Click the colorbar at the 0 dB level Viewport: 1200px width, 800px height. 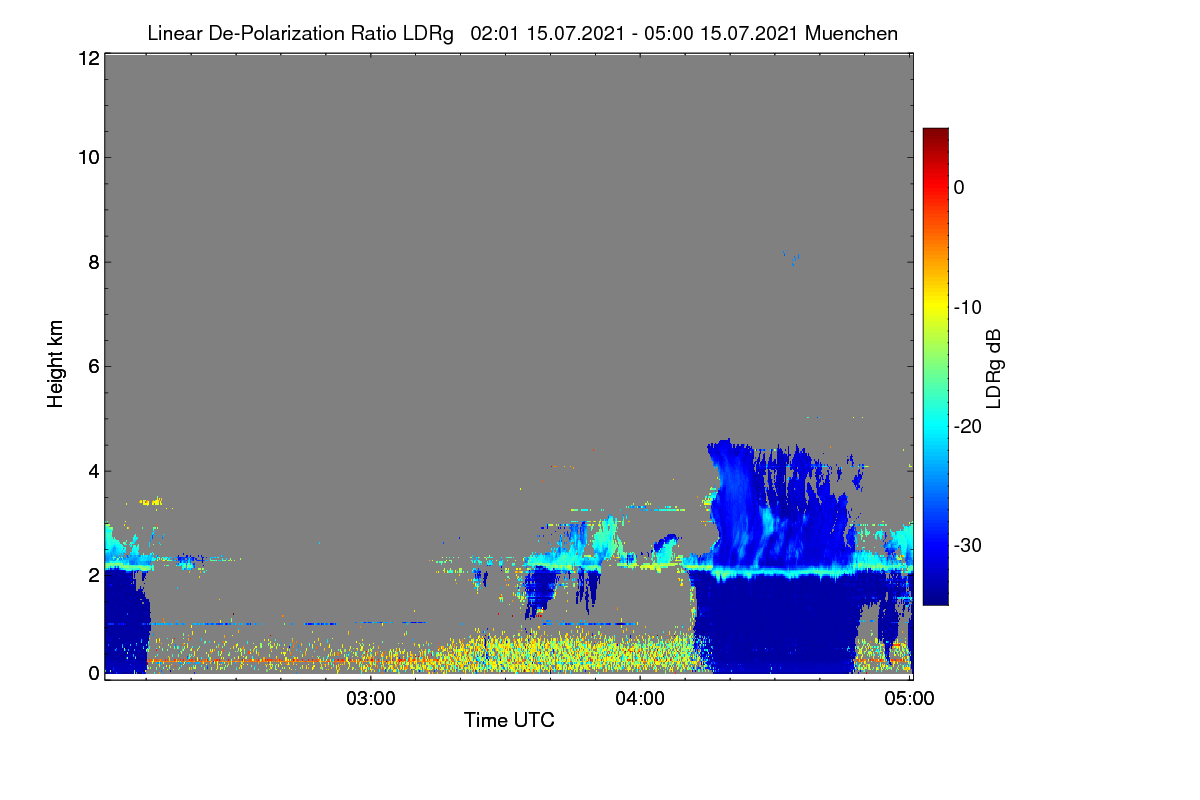[x=935, y=187]
